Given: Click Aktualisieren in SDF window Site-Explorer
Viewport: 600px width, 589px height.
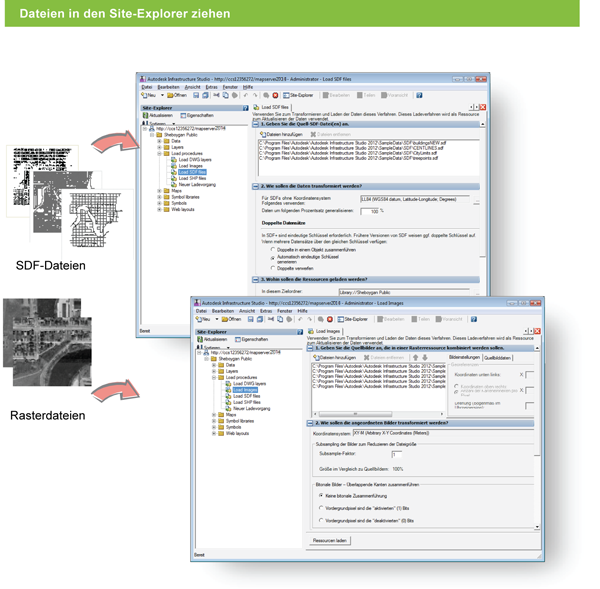Looking at the screenshot, I should [158, 116].
